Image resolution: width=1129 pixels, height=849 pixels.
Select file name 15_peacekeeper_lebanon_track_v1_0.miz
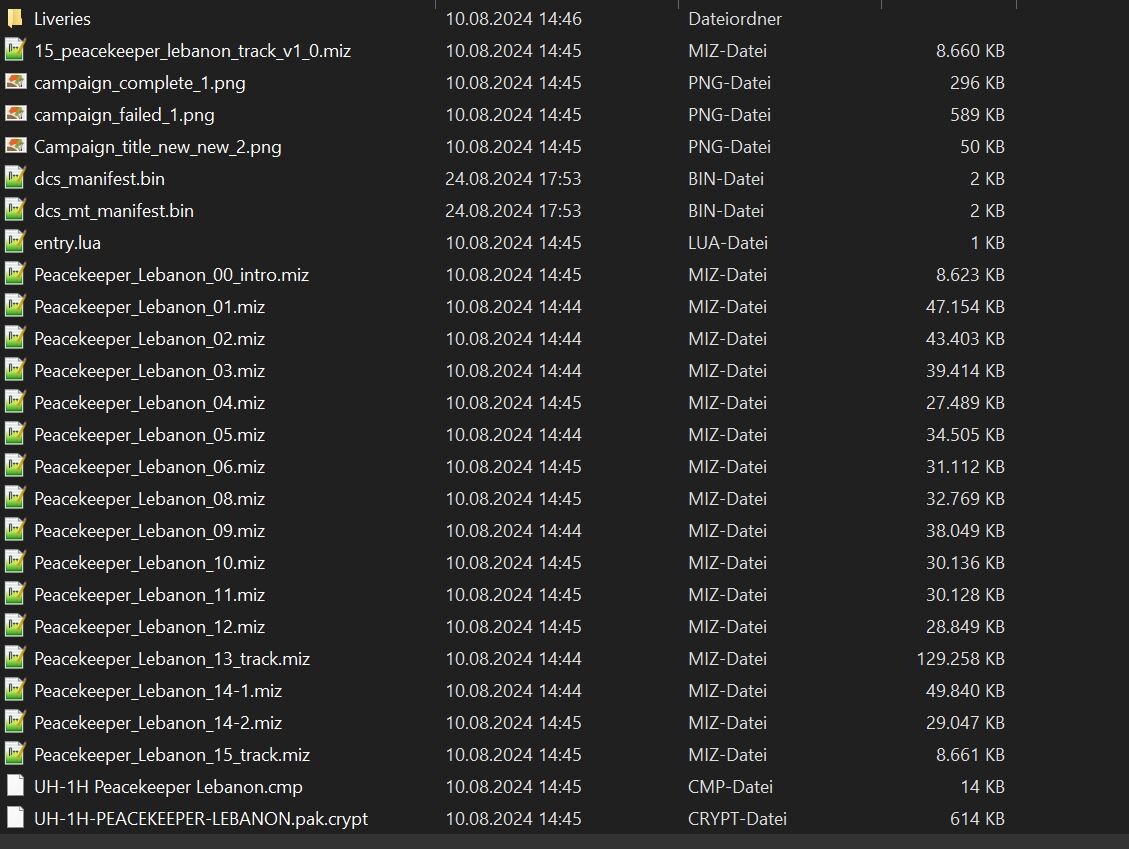[x=192, y=51]
